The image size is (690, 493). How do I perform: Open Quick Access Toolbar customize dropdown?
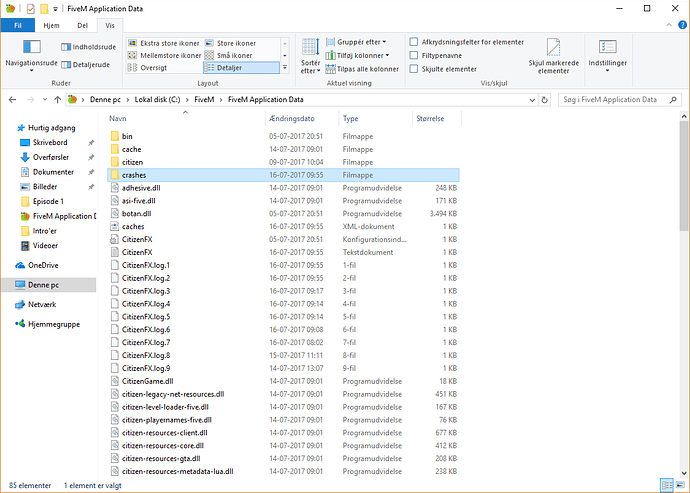55,9
